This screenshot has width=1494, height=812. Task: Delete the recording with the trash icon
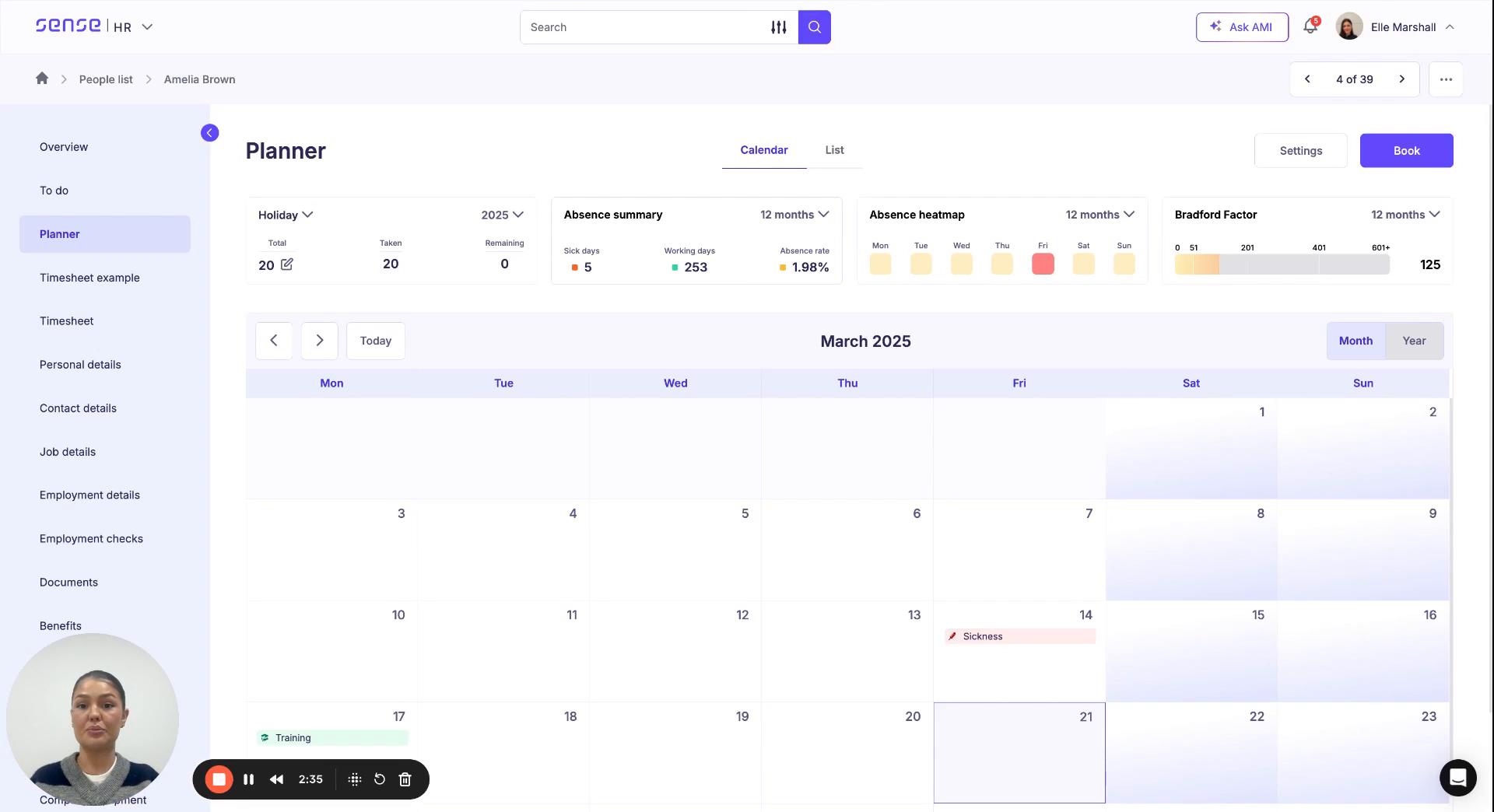pyautogui.click(x=405, y=779)
